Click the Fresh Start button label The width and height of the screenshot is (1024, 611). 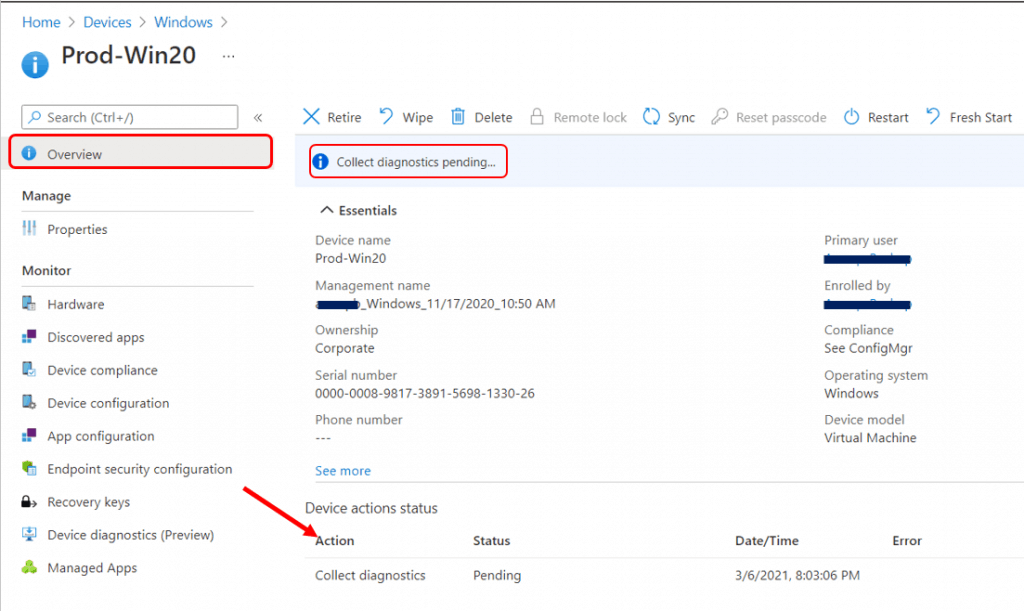tap(981, 118)
